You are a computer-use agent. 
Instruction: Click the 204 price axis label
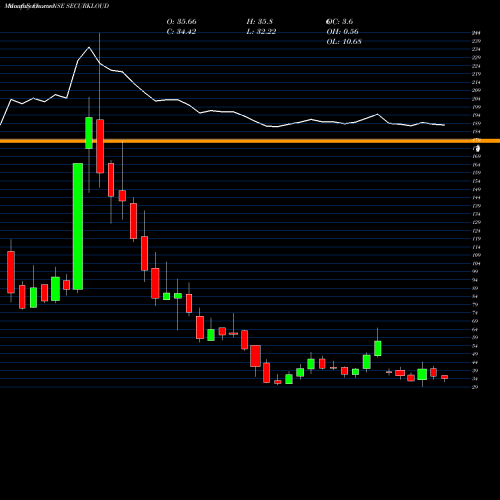476,99
